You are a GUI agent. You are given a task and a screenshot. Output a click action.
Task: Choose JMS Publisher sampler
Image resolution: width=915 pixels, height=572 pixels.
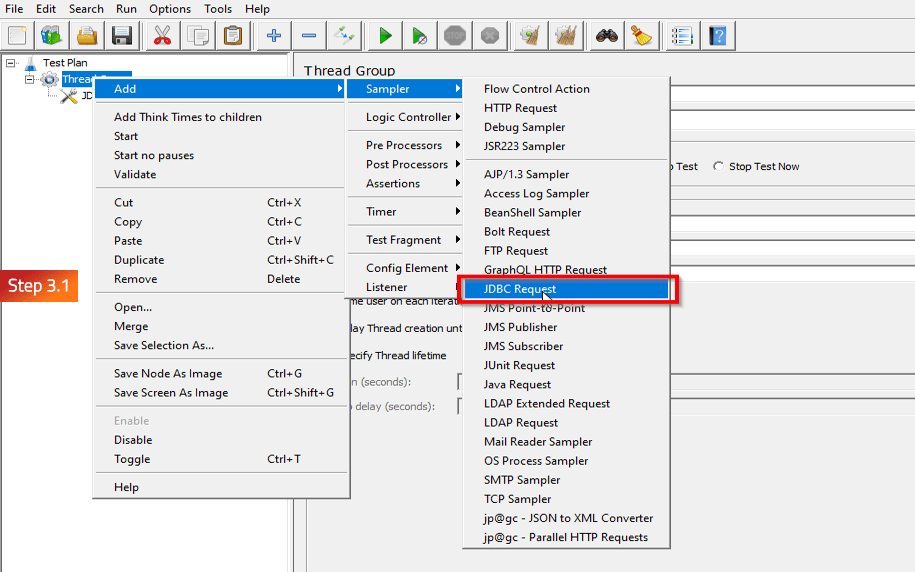click(566, 327)
